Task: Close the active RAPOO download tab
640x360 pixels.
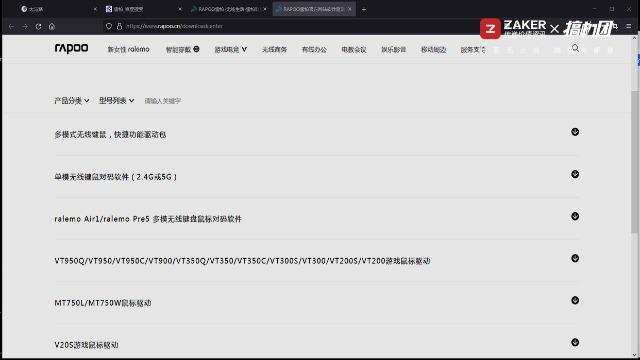Action: tap(350, 9)
